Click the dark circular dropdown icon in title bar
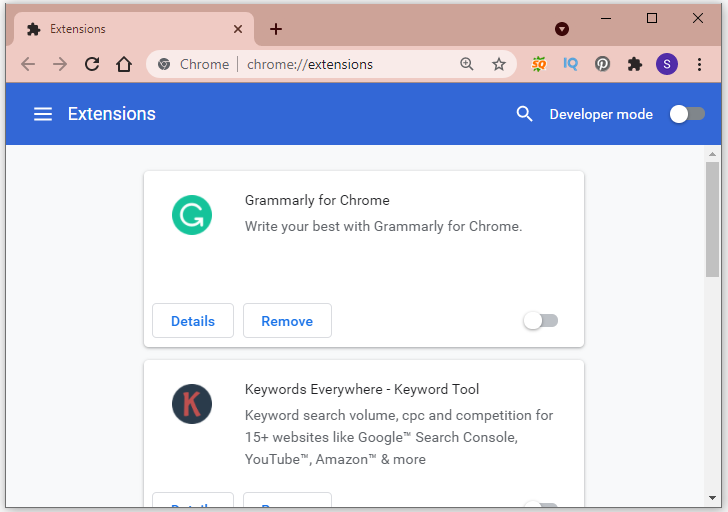The image size is (728, 512). (562, 29)
